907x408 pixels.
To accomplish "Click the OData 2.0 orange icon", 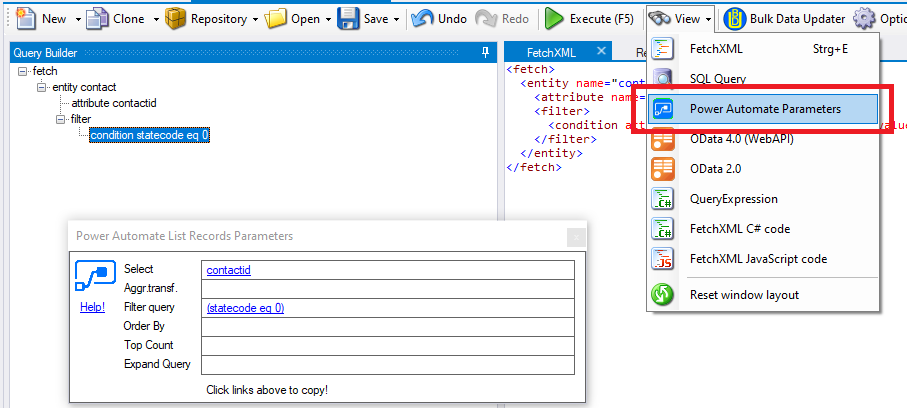I will (662, 169).
